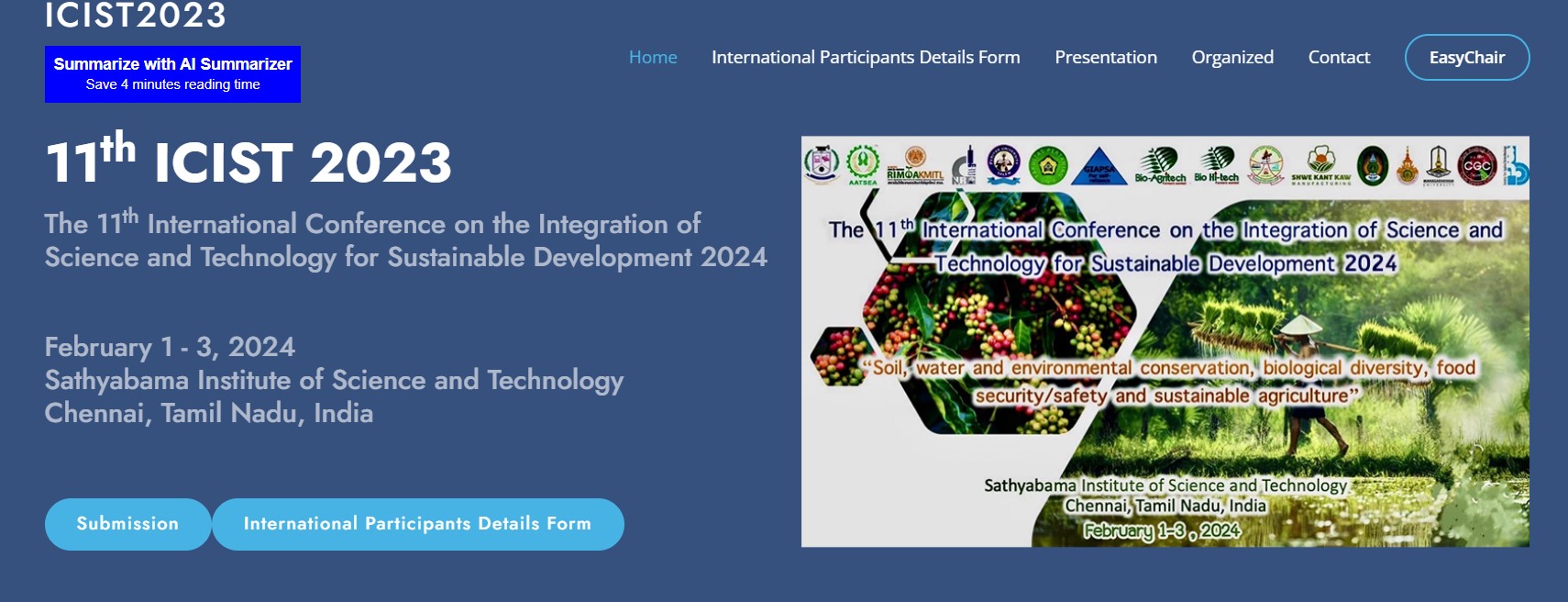Go to the Presentation page
The image size is (1568, 602).
point(1105,57)
